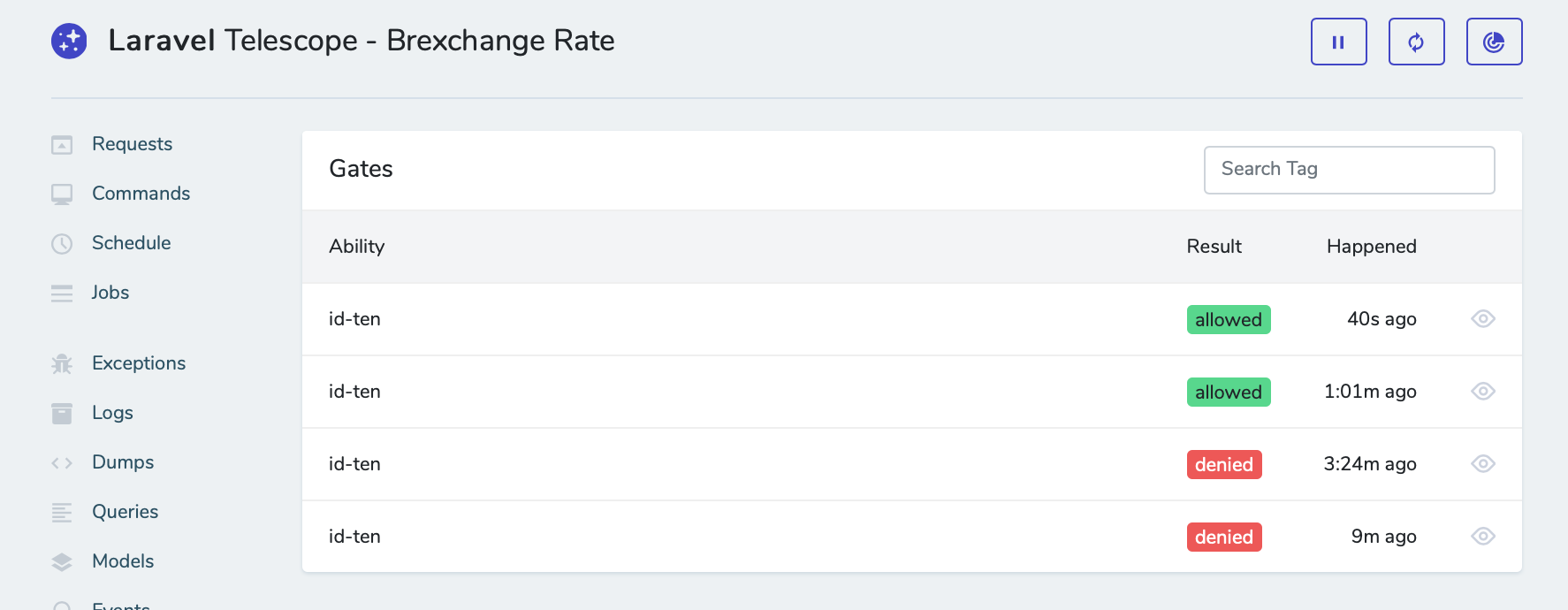Click the auto-refresh entries icon button
Screen dimensions: 1568x610
point(1416,42)
